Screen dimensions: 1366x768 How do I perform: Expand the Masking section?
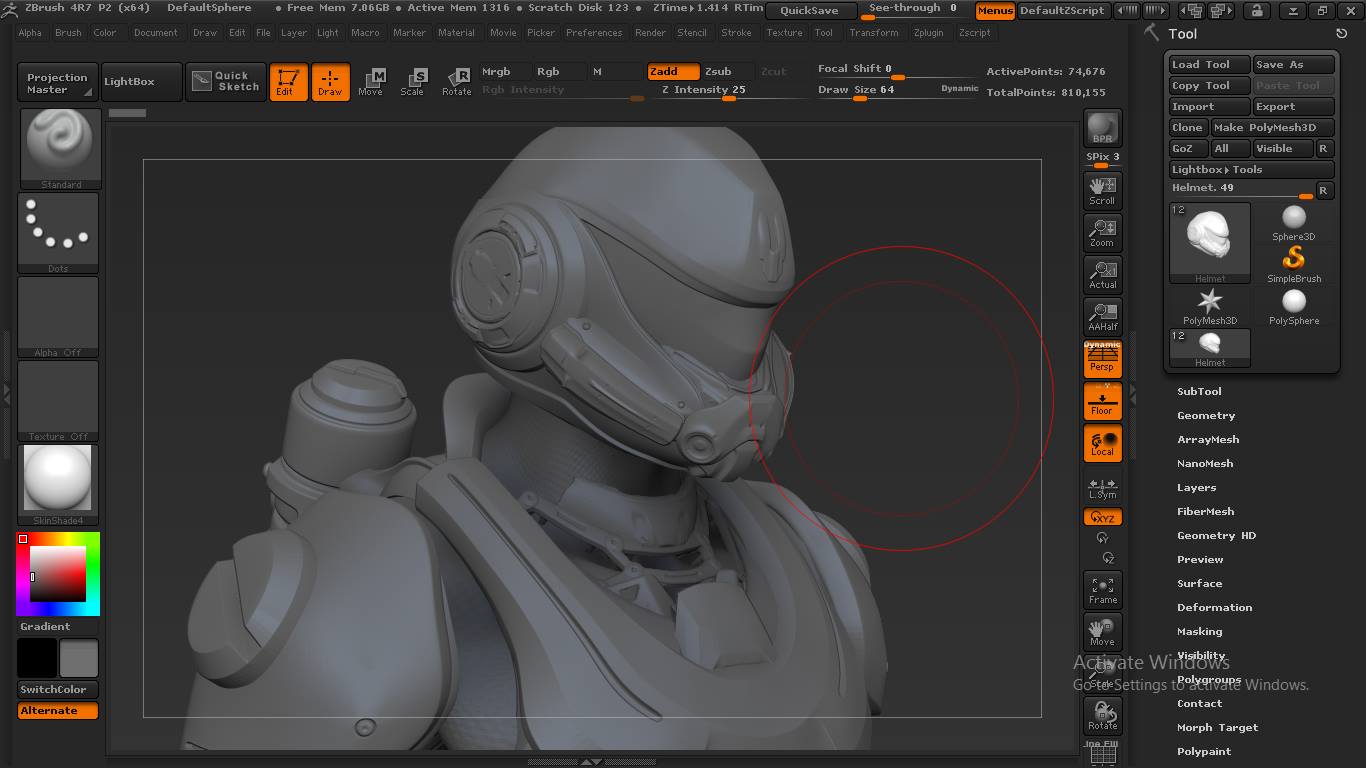1199,632
